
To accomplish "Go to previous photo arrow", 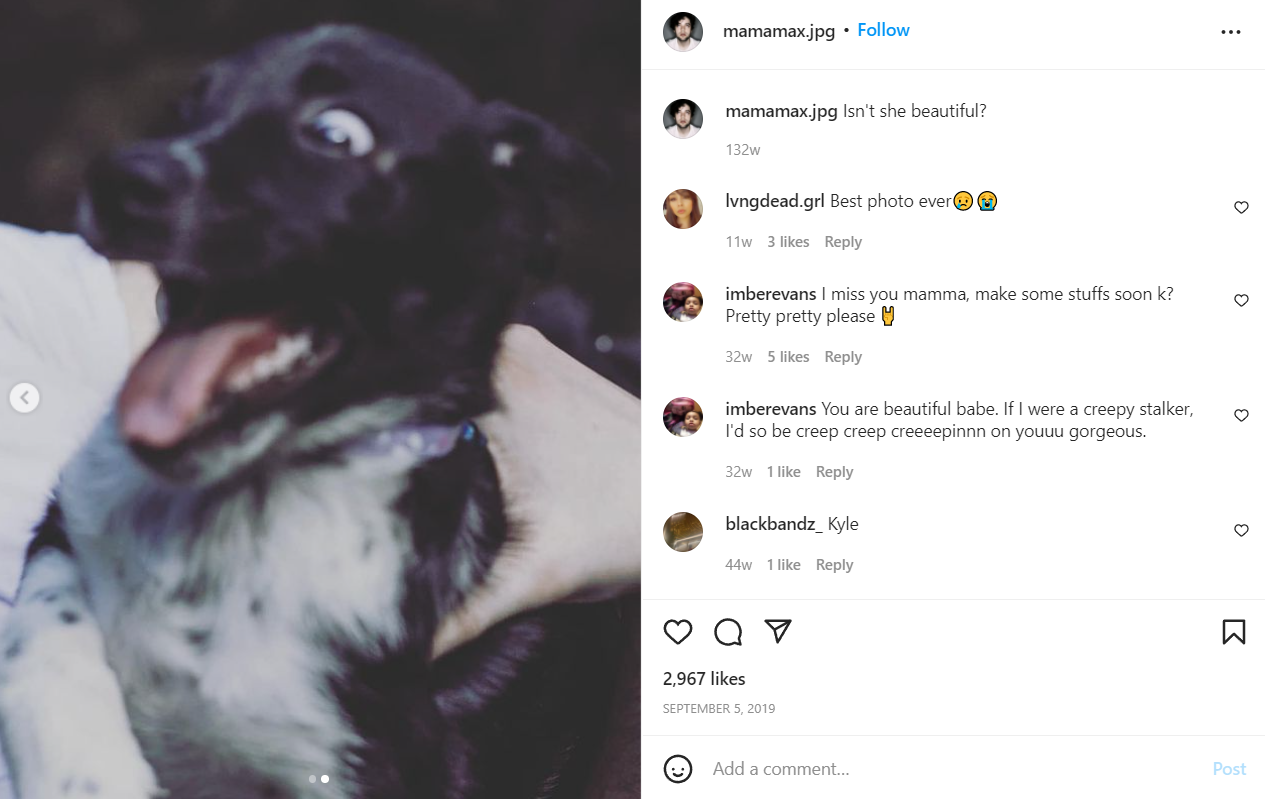I will [24, 398].
